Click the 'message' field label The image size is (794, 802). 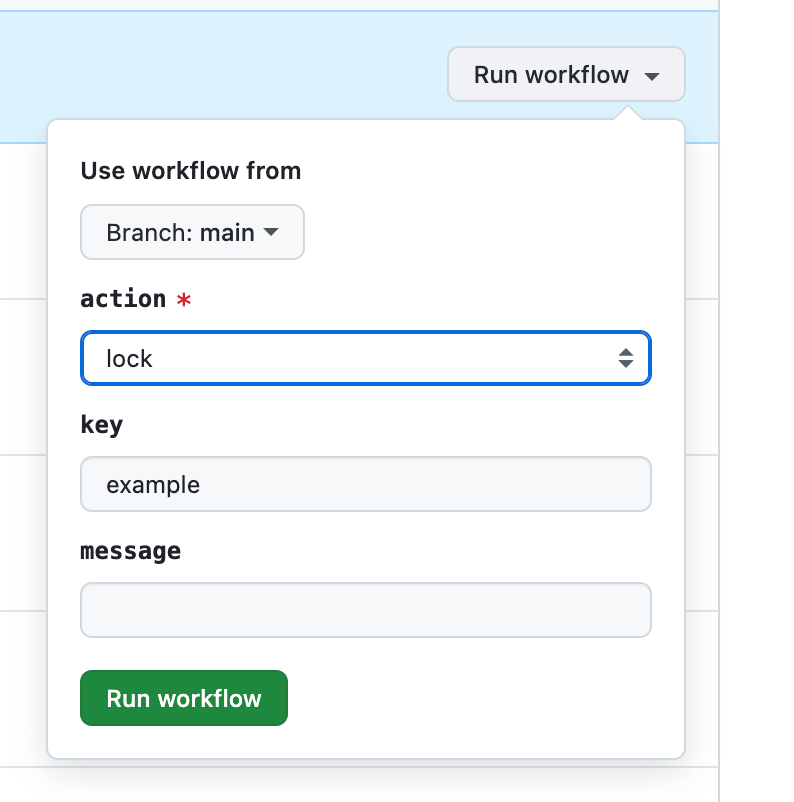[x=130, y=551]
